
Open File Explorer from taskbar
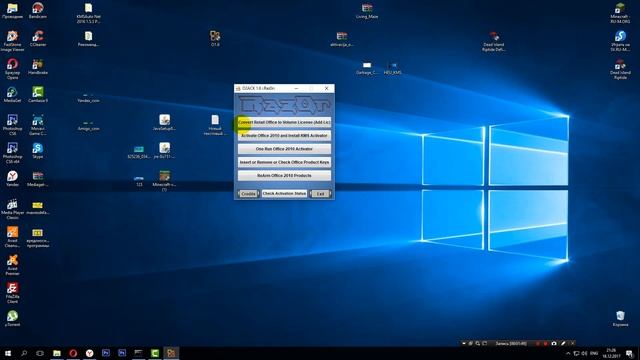pyautogui.click(x=57, y=353)
